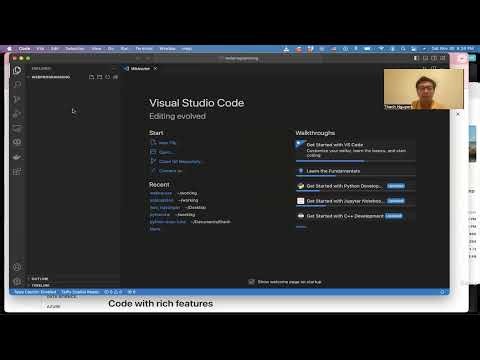
Task: Open Source Control view in activity bar
Action: tap(17, 99)
